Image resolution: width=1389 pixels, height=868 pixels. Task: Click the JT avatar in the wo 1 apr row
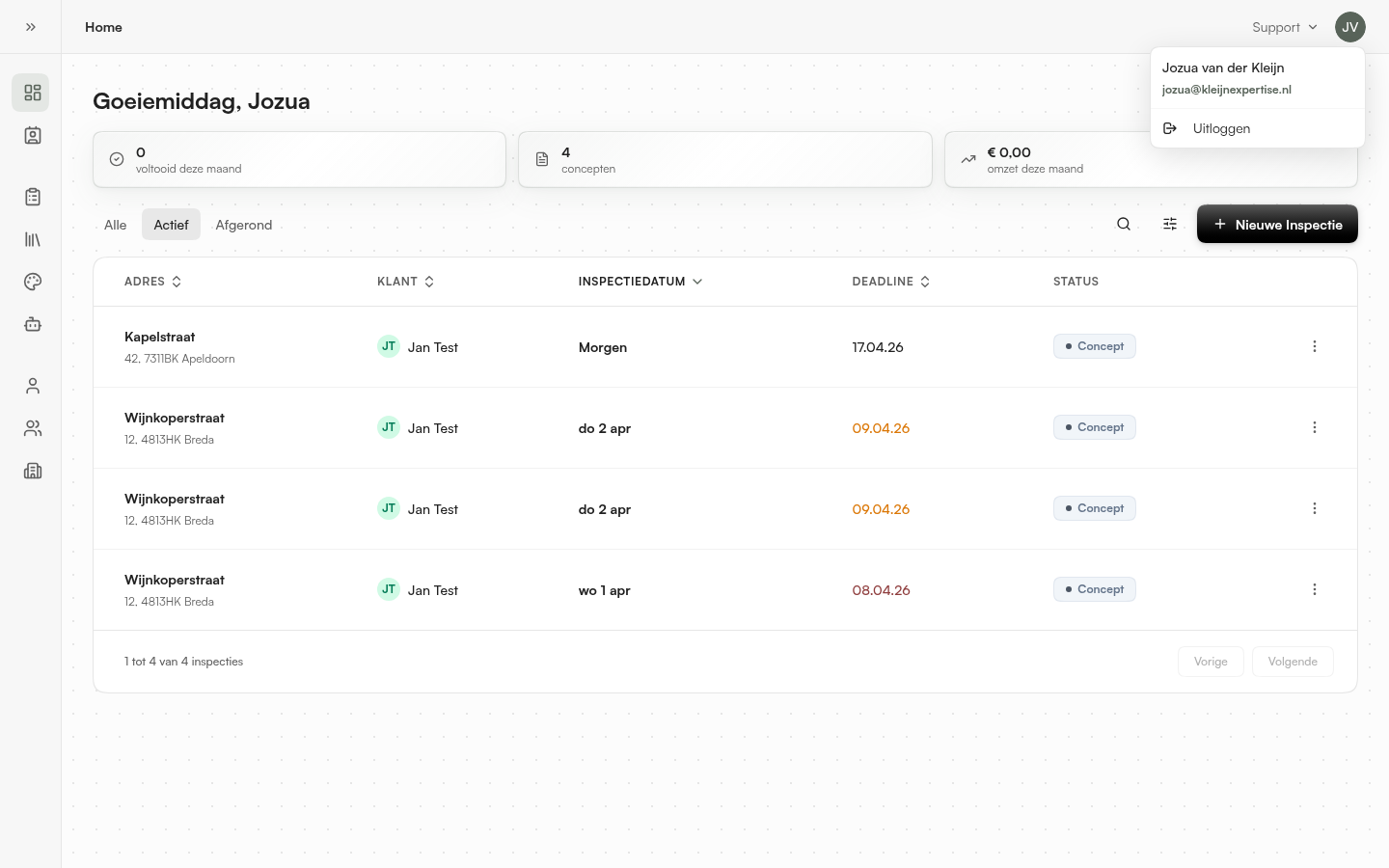click(389, 589)
